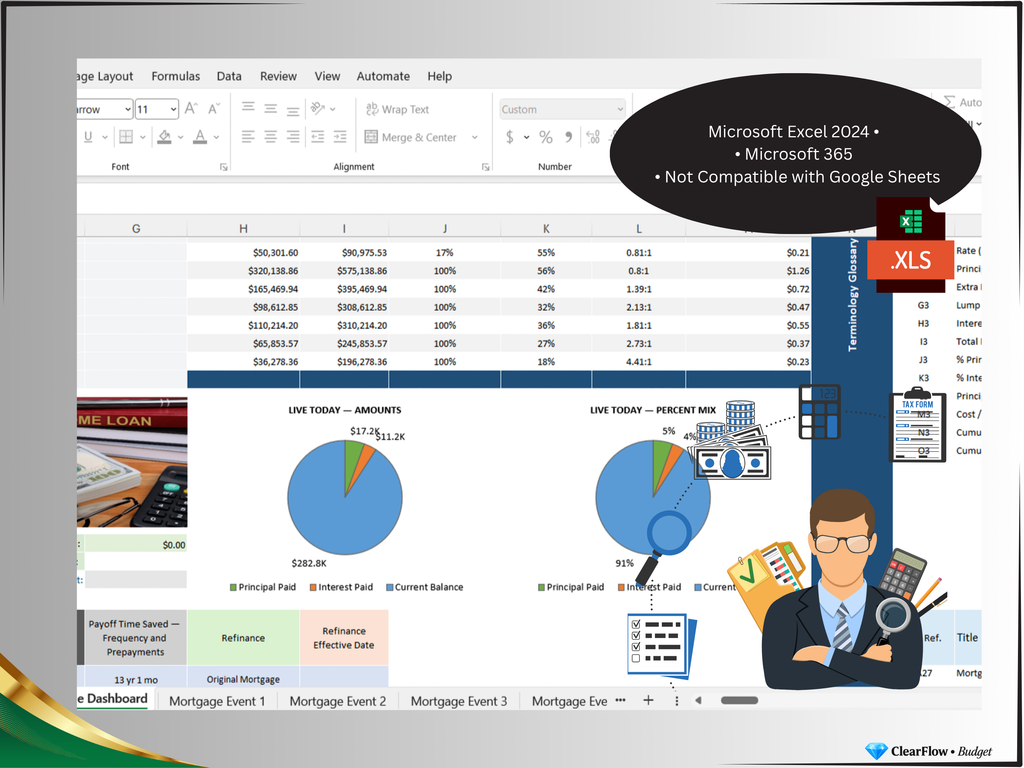Click the horizontal scroll left arrow
Viewport: 1024px width, 768px height.
(x=698, y=701)
